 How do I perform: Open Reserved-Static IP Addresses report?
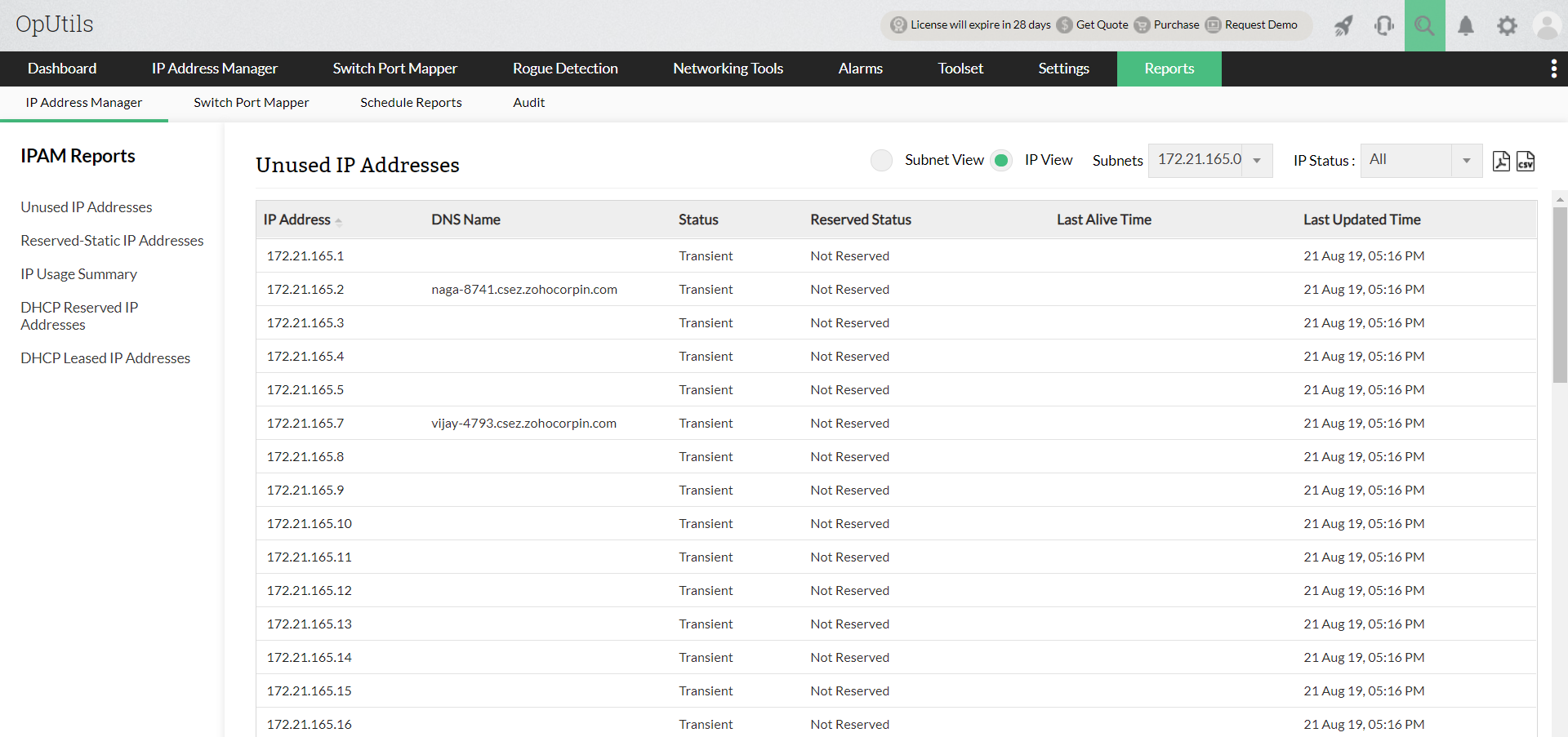(x=113, y=241)
